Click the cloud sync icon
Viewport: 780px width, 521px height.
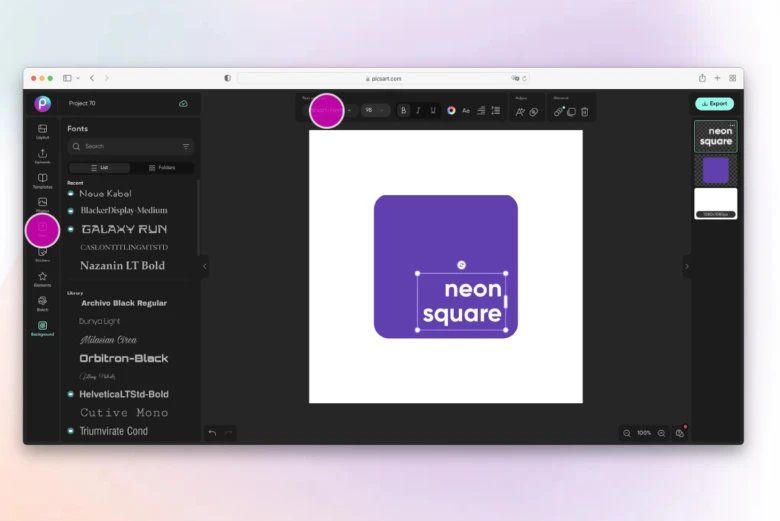[x=183, y=103]
